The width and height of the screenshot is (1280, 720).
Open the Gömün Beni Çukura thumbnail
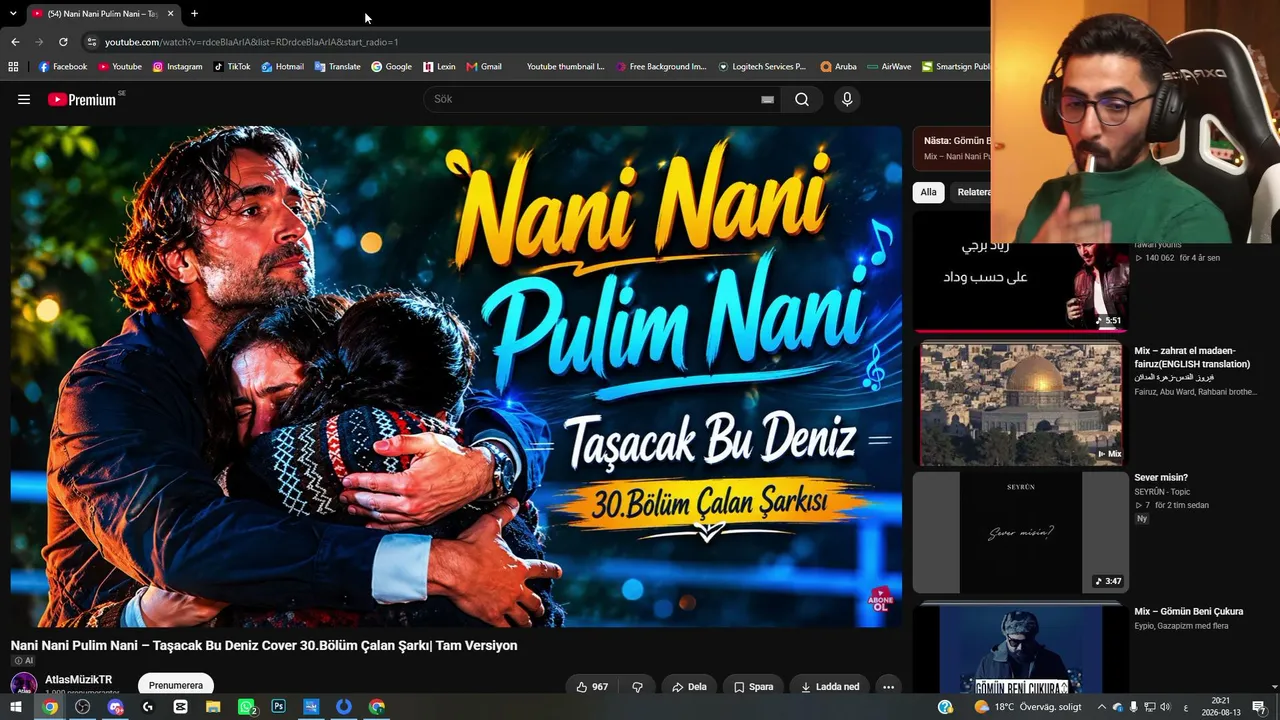click(1021, 650)
